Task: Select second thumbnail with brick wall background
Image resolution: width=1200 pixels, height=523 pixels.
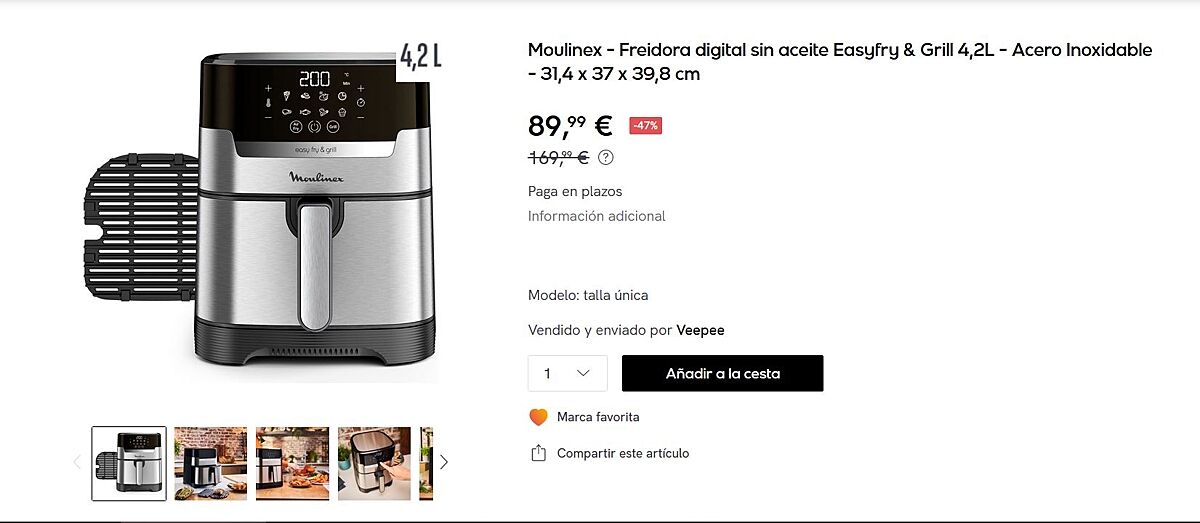Action: 211,463
